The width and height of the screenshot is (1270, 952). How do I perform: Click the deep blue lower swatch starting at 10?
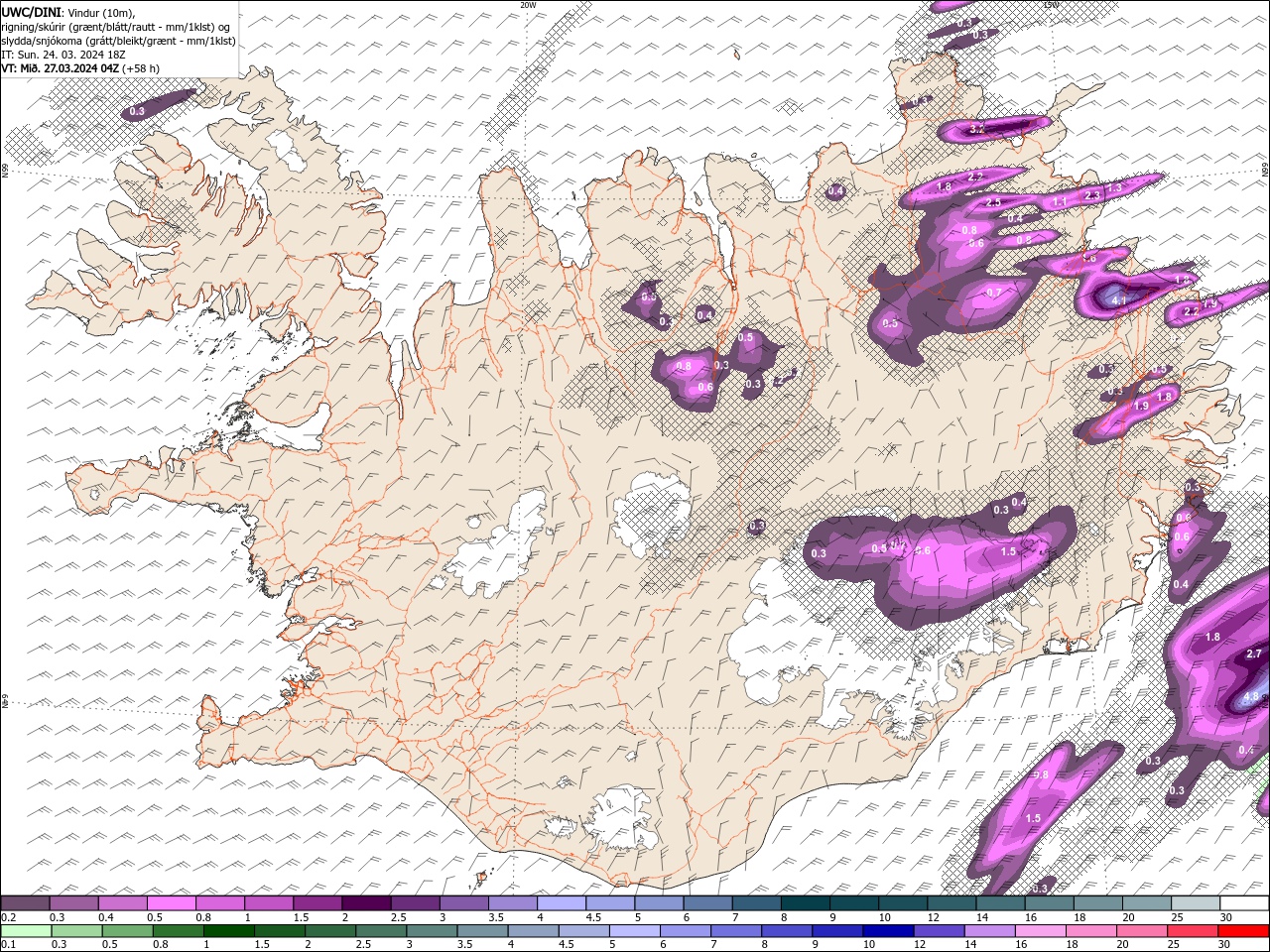[889, 931]
